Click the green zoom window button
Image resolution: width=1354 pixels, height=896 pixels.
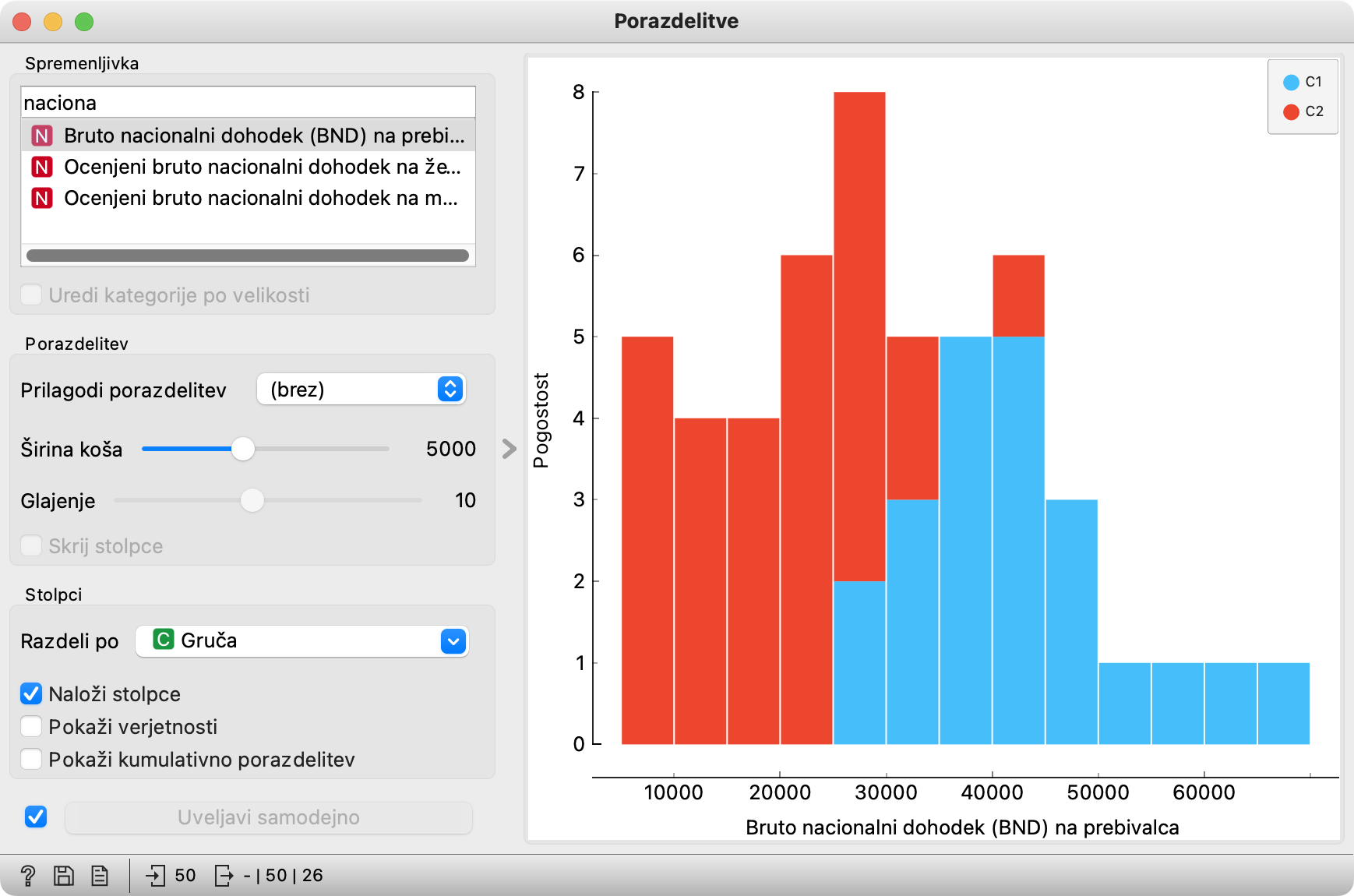[84, 22]
